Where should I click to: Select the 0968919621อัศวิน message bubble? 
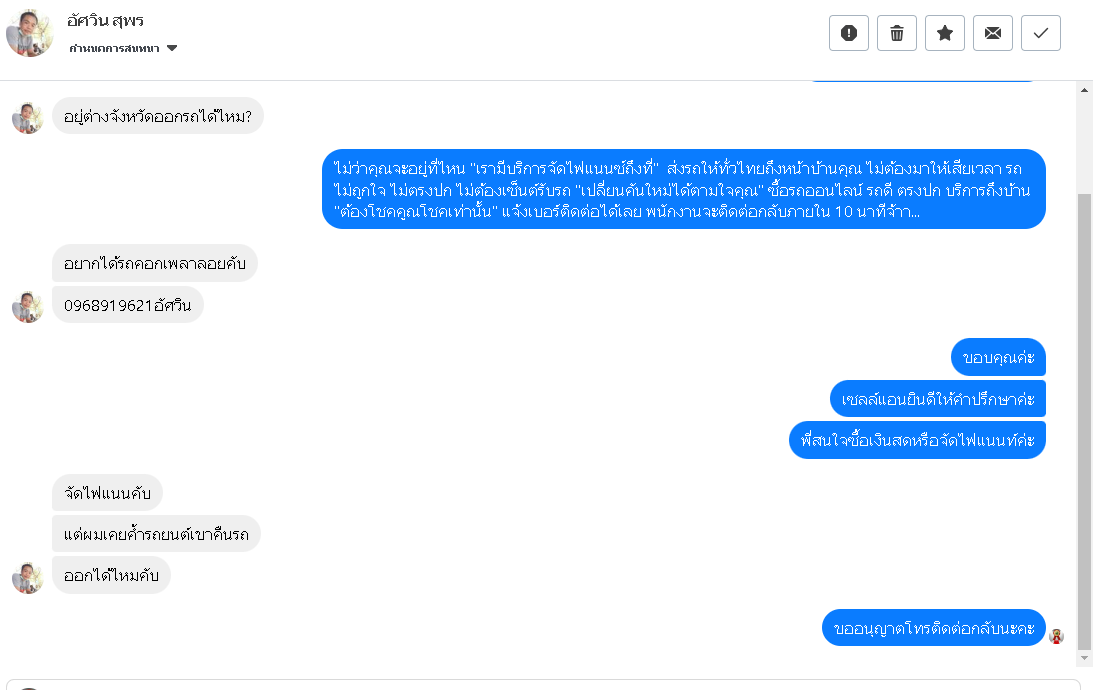[x=128, y=305]
